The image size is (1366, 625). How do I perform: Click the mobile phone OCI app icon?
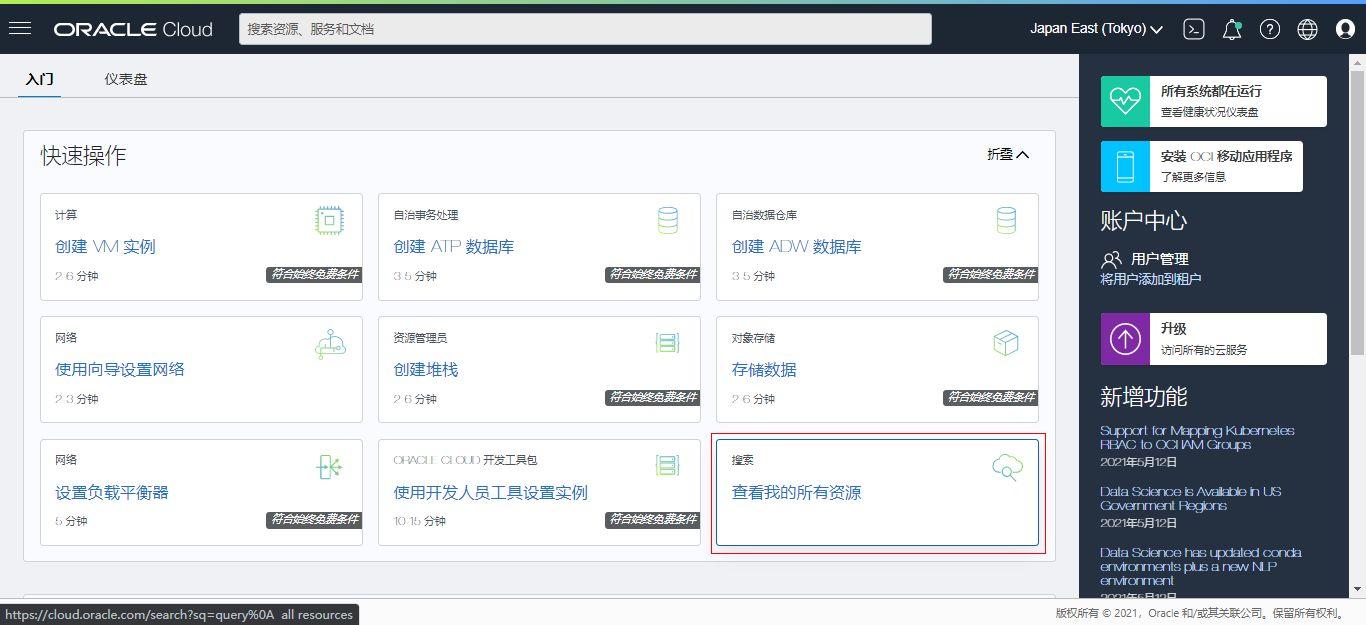[x=1125, y=166]
